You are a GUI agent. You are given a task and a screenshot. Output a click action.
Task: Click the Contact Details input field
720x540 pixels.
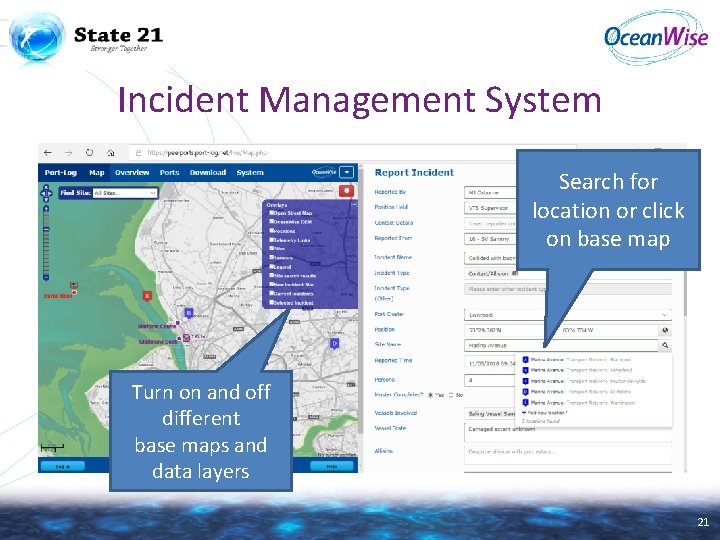pyautogui.click(x=490, y=224)
